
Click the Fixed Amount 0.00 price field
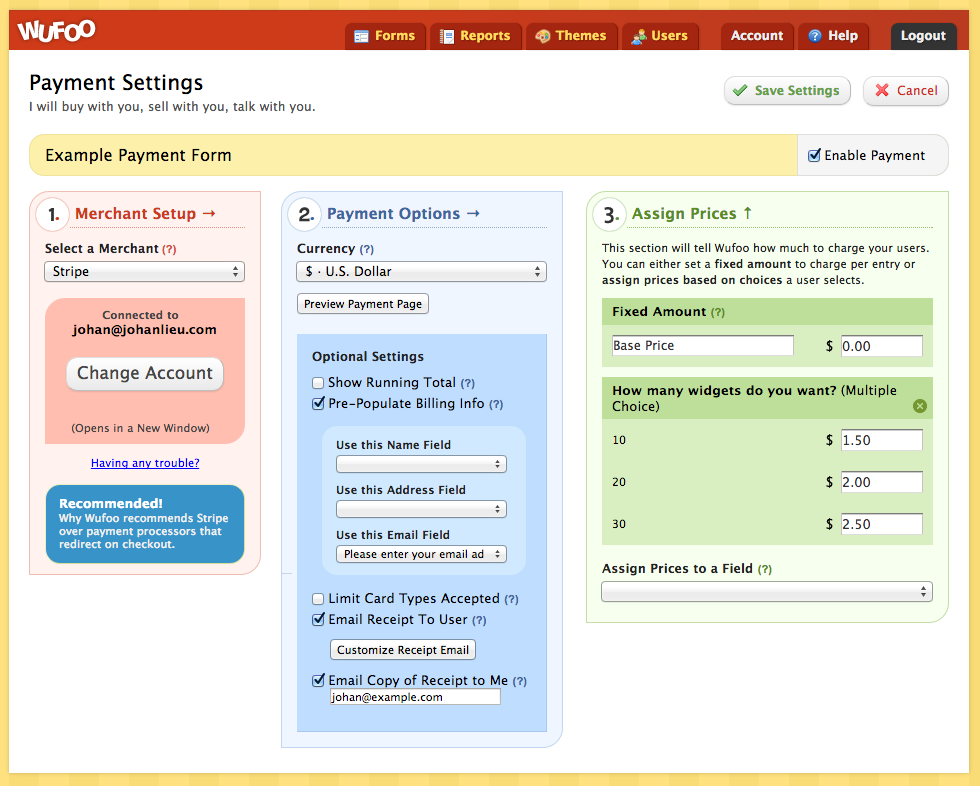[881, 346]
